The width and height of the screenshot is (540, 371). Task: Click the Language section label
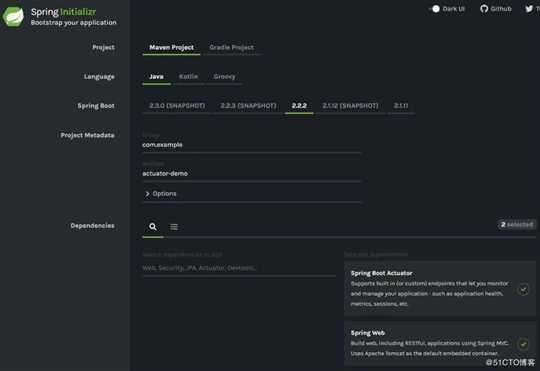[99, 77]
